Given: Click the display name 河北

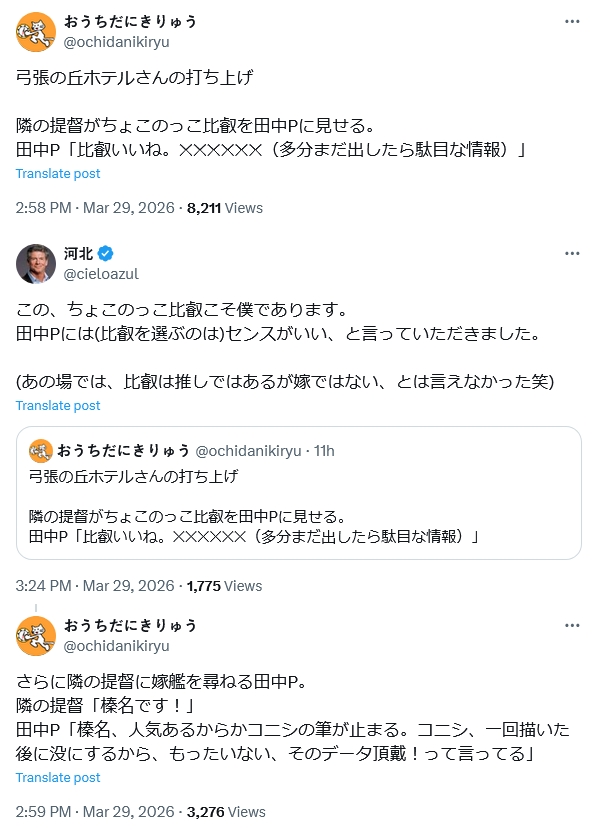Looking at the screenshot, I should 78,253.
